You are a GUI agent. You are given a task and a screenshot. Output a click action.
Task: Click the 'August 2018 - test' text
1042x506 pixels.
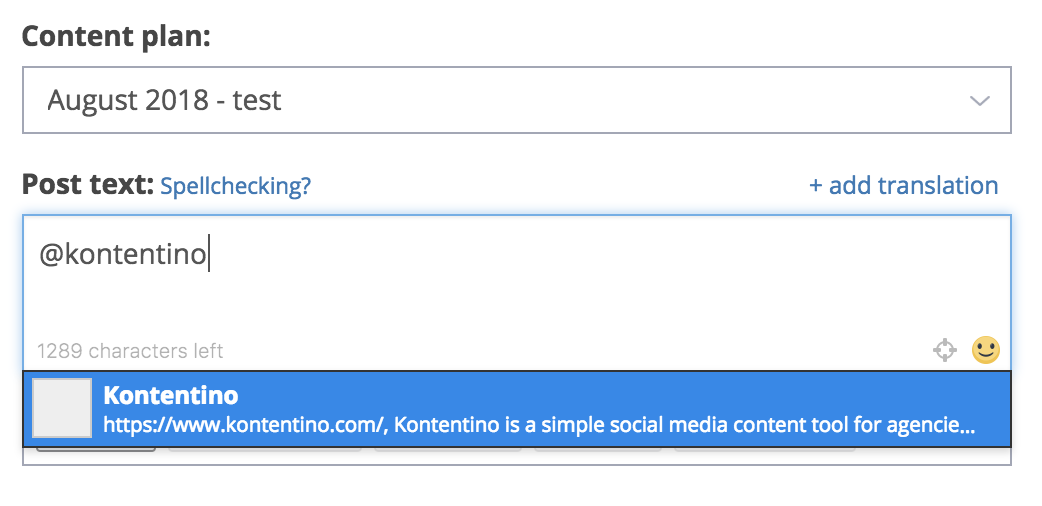(x=164, y=100)
